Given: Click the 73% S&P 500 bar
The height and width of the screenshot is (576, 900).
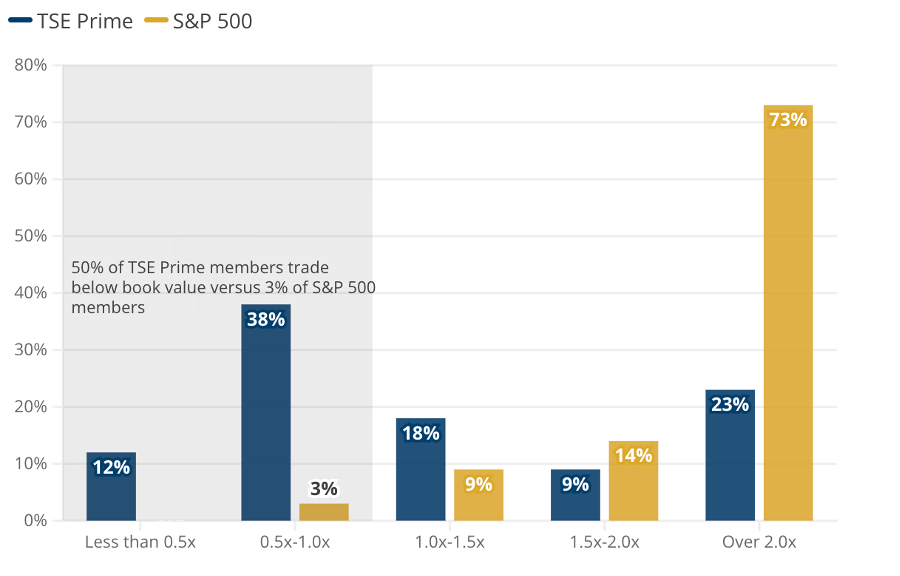Looking at the screenshot, I should [x=788, y=313].
